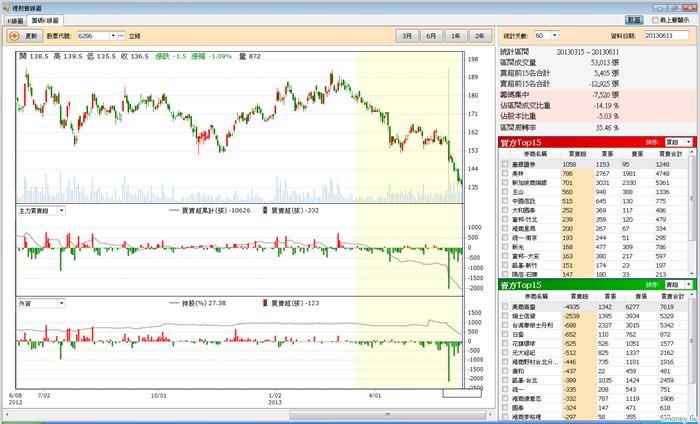Check the buy-side broker row with 1058 net

(505, 164)
